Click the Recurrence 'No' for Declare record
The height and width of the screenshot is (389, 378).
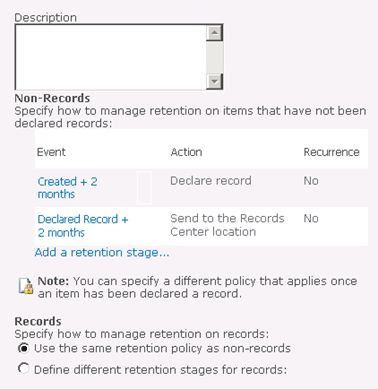[x=311, y=181]
